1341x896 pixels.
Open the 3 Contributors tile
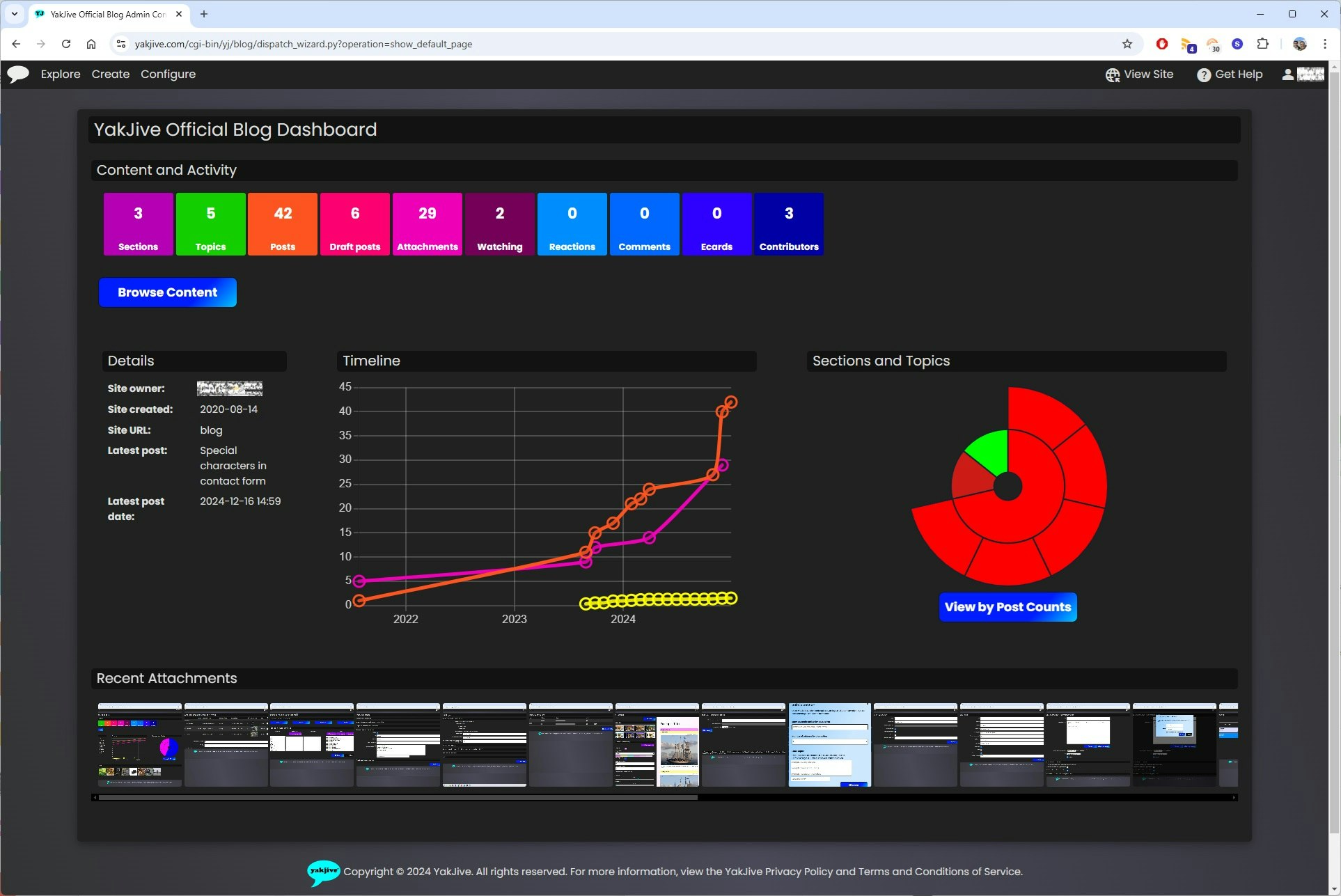click(789, 224)
